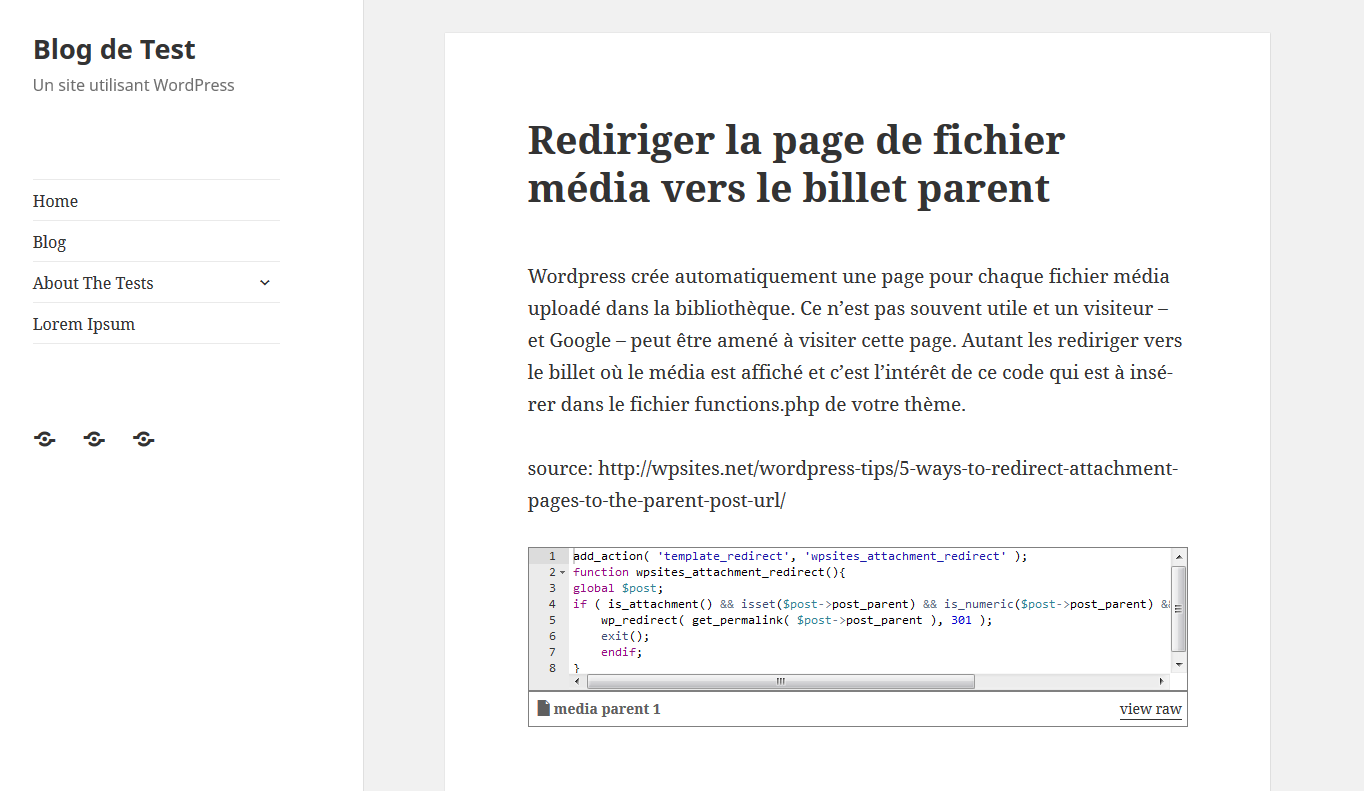The width and height of the screenshot is (1364, 791).
Task: Click the endif; code line
Action: [622, 652]
